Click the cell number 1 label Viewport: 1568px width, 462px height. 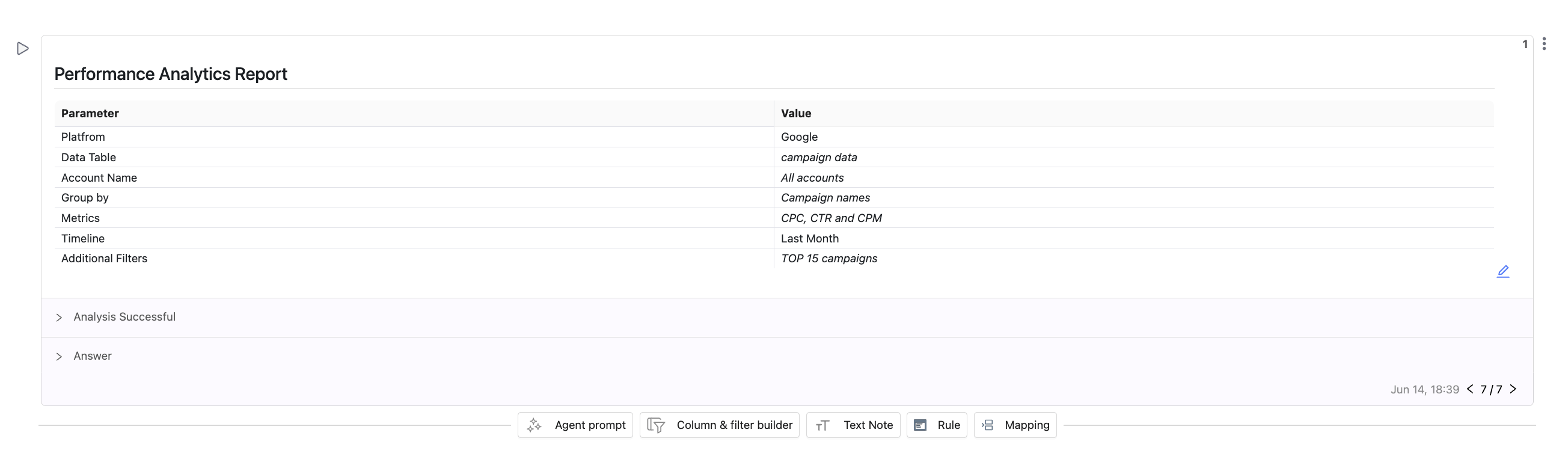[x=1525, y=44]
